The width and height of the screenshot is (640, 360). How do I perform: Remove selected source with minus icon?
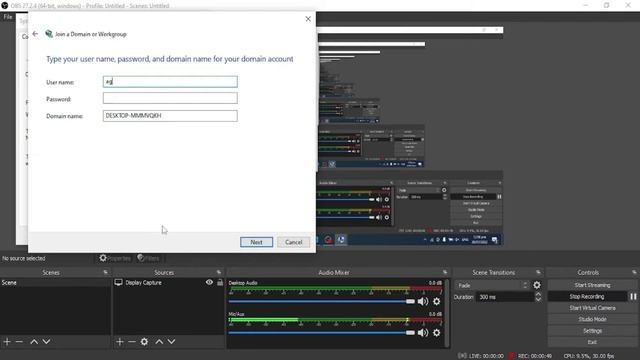132,342
